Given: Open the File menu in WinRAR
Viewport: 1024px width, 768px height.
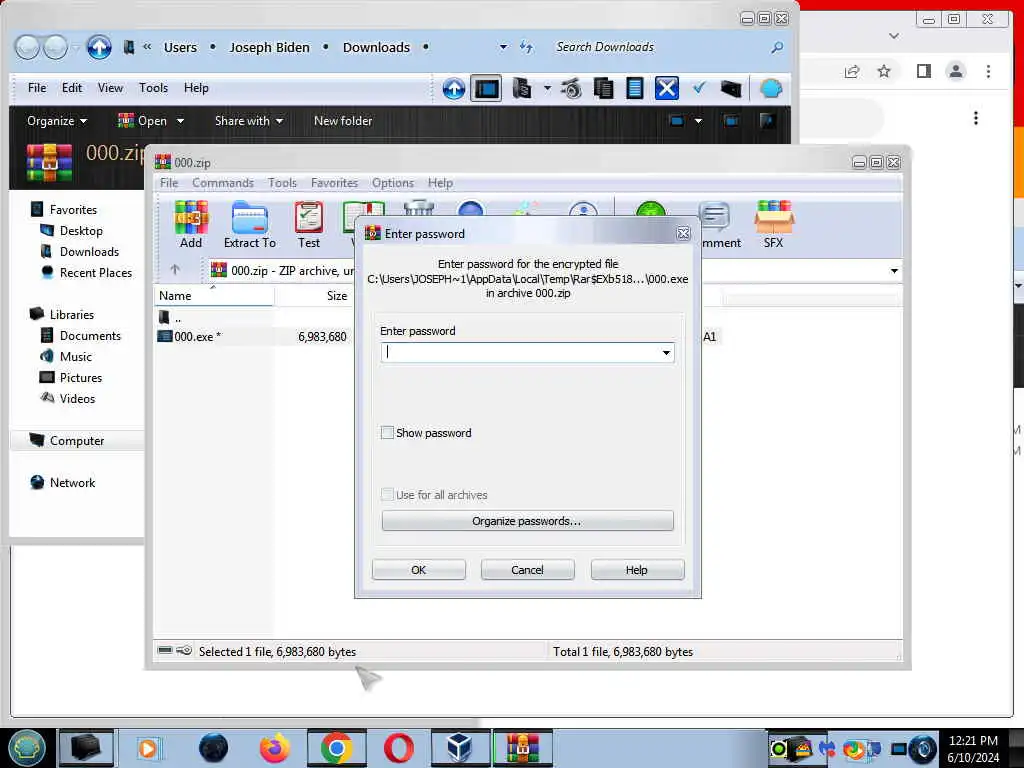Looking at the screenshot, I should click(x=168, y=183).
